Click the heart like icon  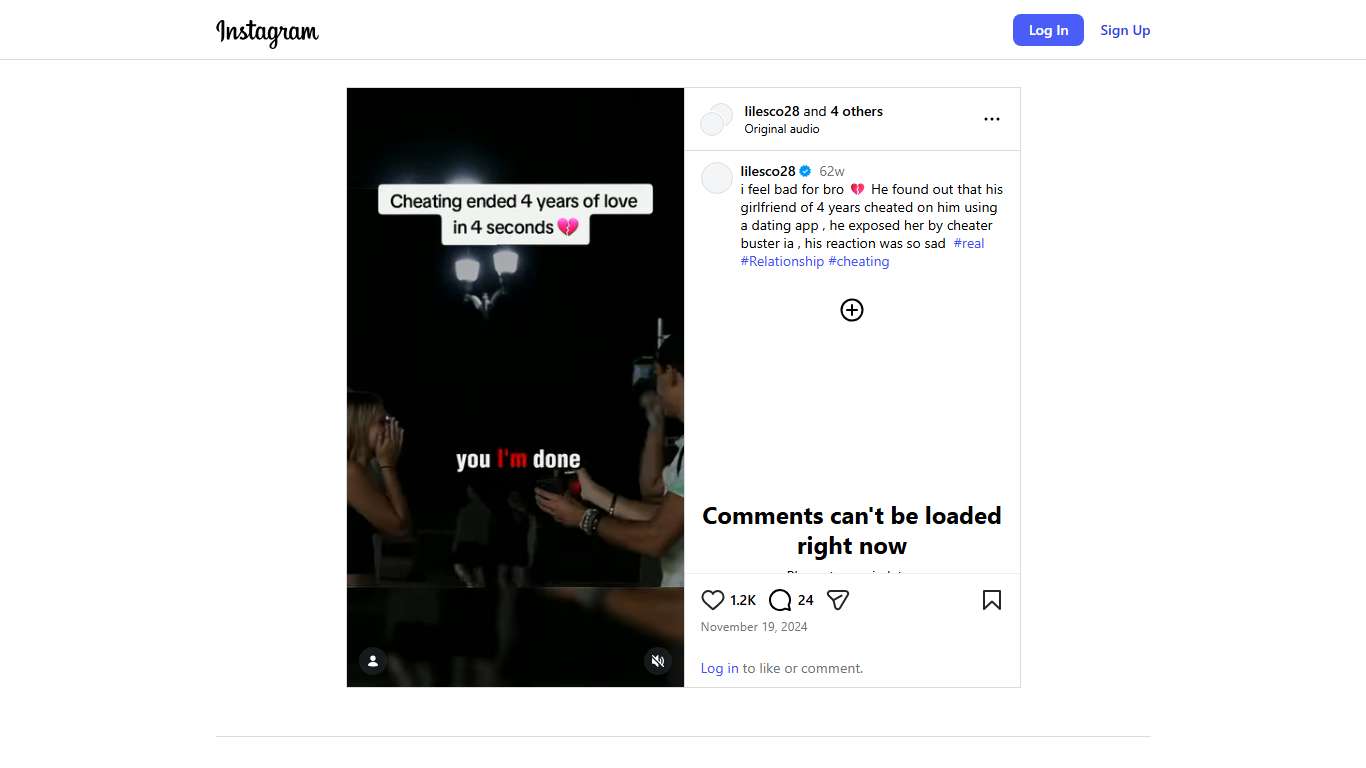click(712, 600)
